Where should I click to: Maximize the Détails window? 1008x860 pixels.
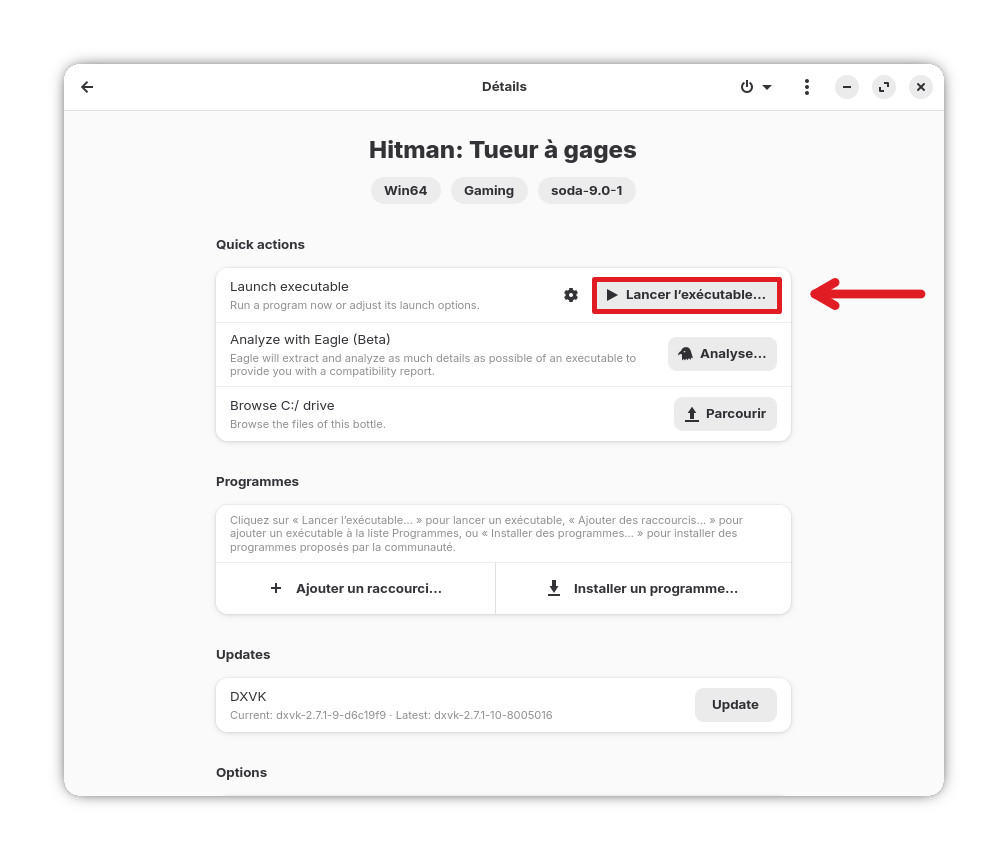tap(883, 87)
